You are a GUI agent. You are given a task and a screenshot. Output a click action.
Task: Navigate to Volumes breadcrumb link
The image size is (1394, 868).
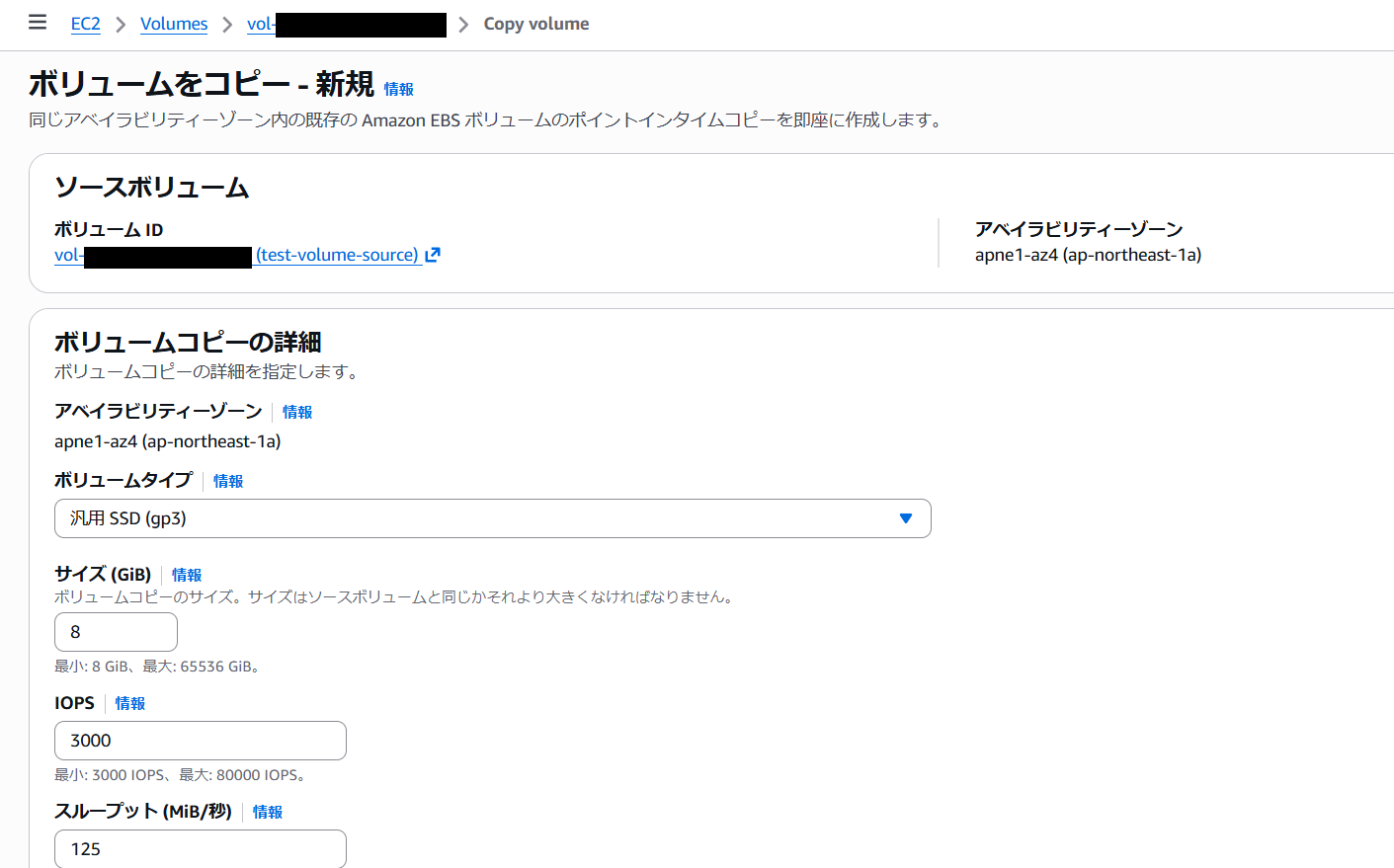(174, 24)
